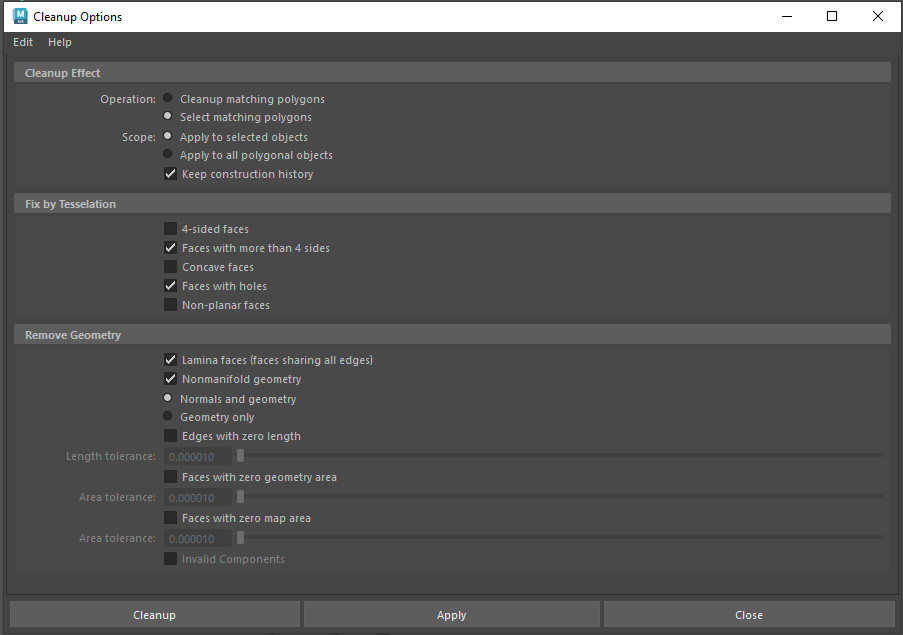This screenshot has height=635, width=903.
Task: Click the Apply button
Action: point(451,615)
